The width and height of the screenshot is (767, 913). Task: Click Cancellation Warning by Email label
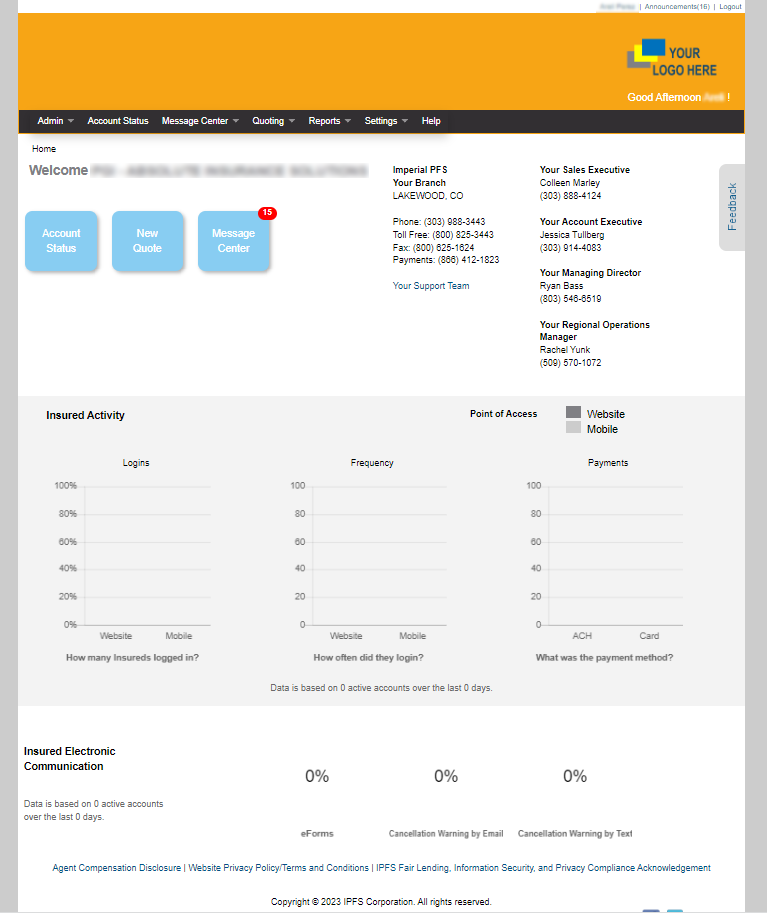[x=446, y=834]
